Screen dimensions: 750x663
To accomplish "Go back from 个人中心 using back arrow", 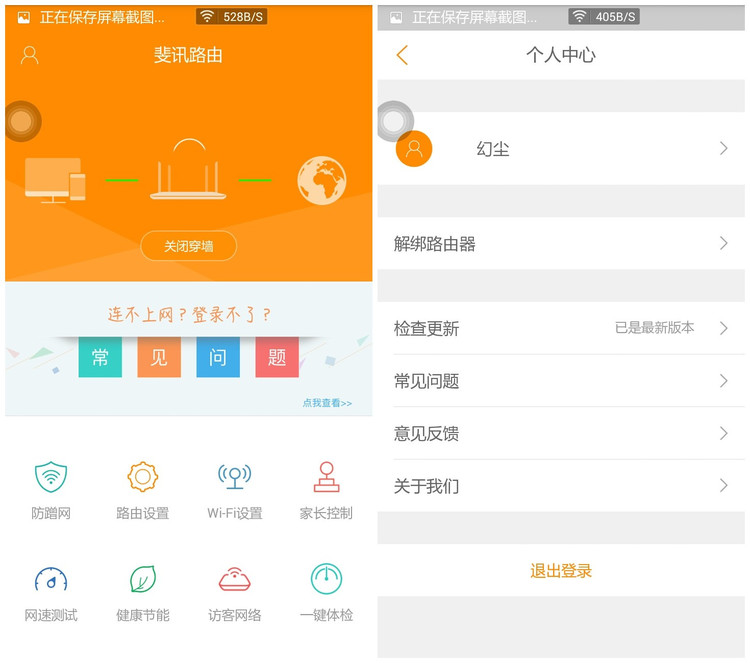I will point(402,55).
